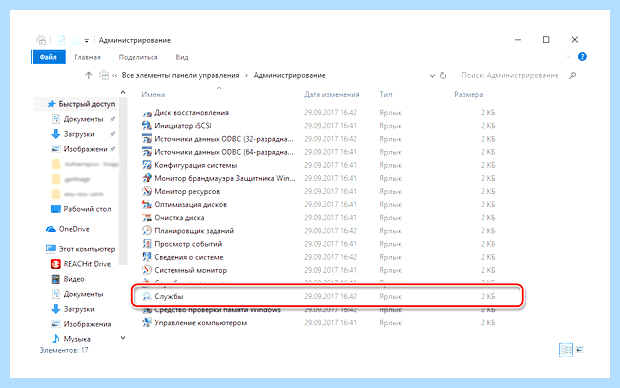Switch to large icons view
Viewport: 620px width, 388px height.
580,350
